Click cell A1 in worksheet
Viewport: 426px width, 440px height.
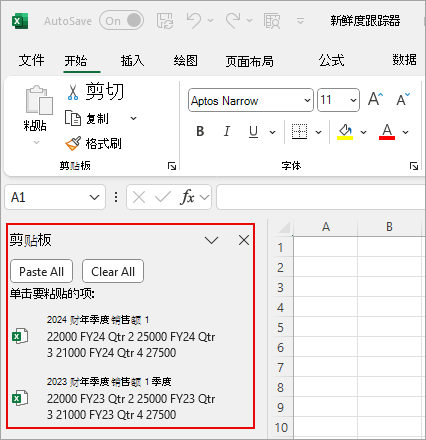(325, 247)
